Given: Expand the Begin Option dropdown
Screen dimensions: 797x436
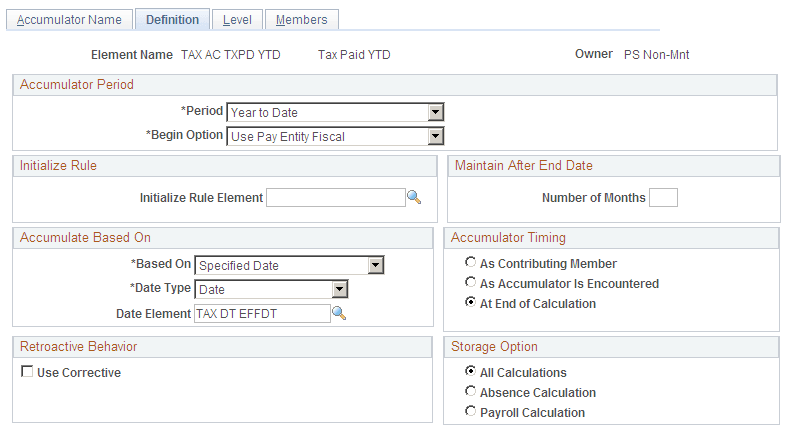Looking at the screenshot, I should (x=435, y=136).
